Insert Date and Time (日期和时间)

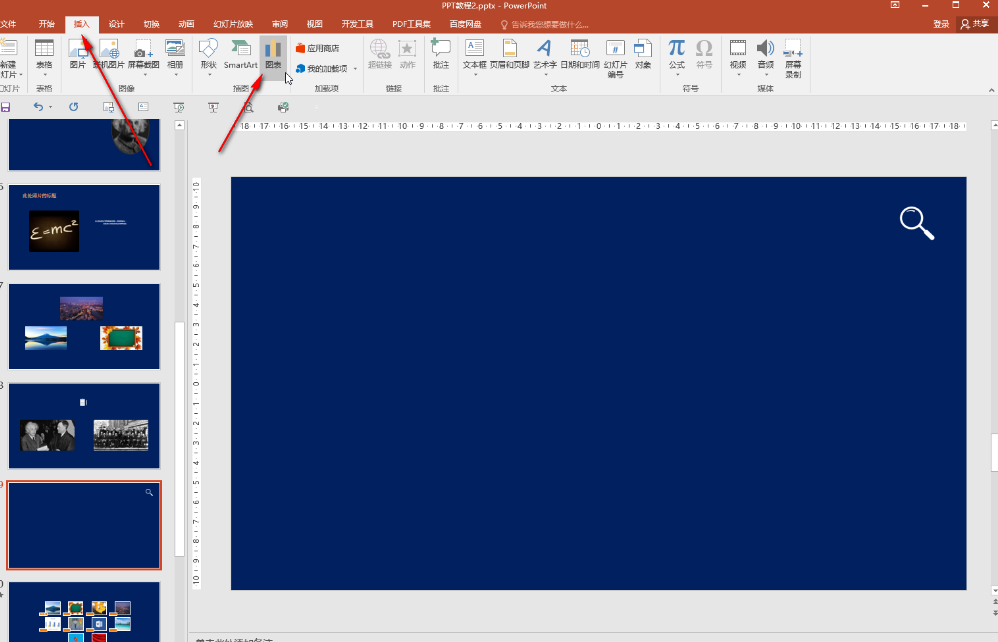tap(579, 54)
